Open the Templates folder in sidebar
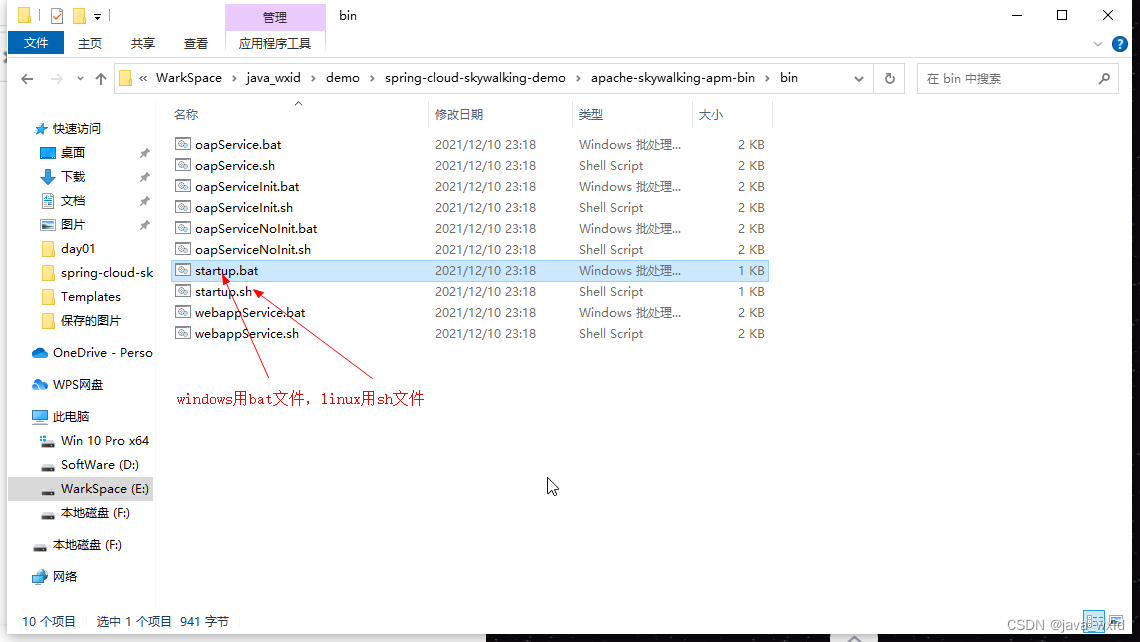This screenshot has height=642, width=1140. pos(91,297)
